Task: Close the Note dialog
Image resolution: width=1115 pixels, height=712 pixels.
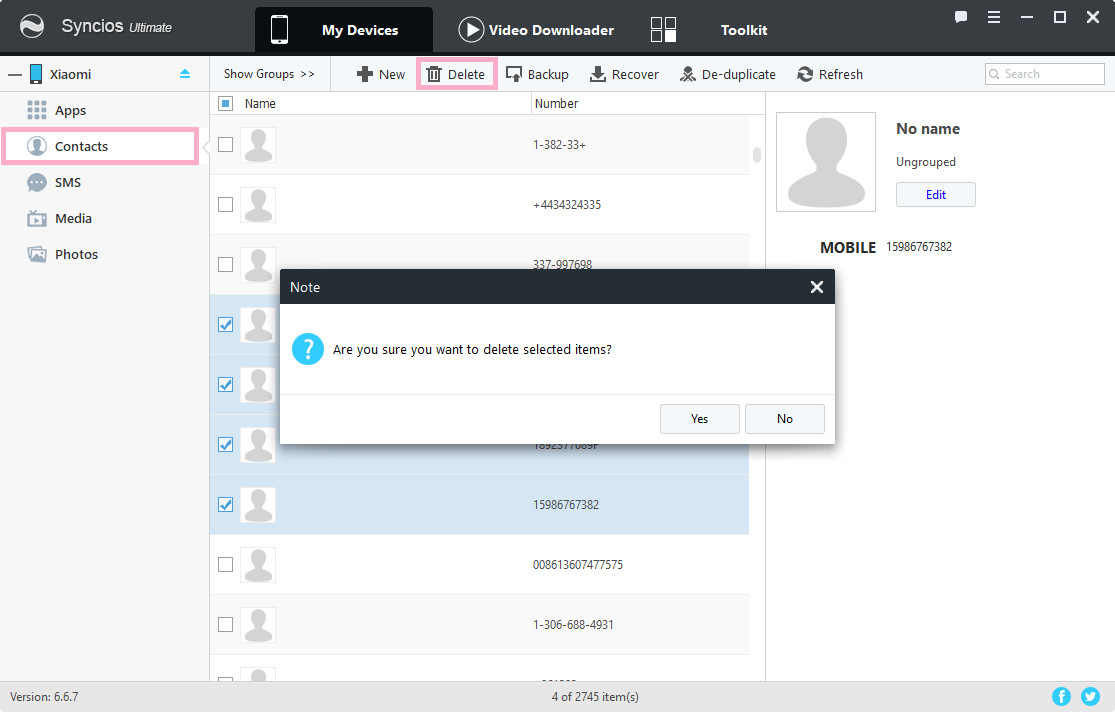Action: pos(817,287)
